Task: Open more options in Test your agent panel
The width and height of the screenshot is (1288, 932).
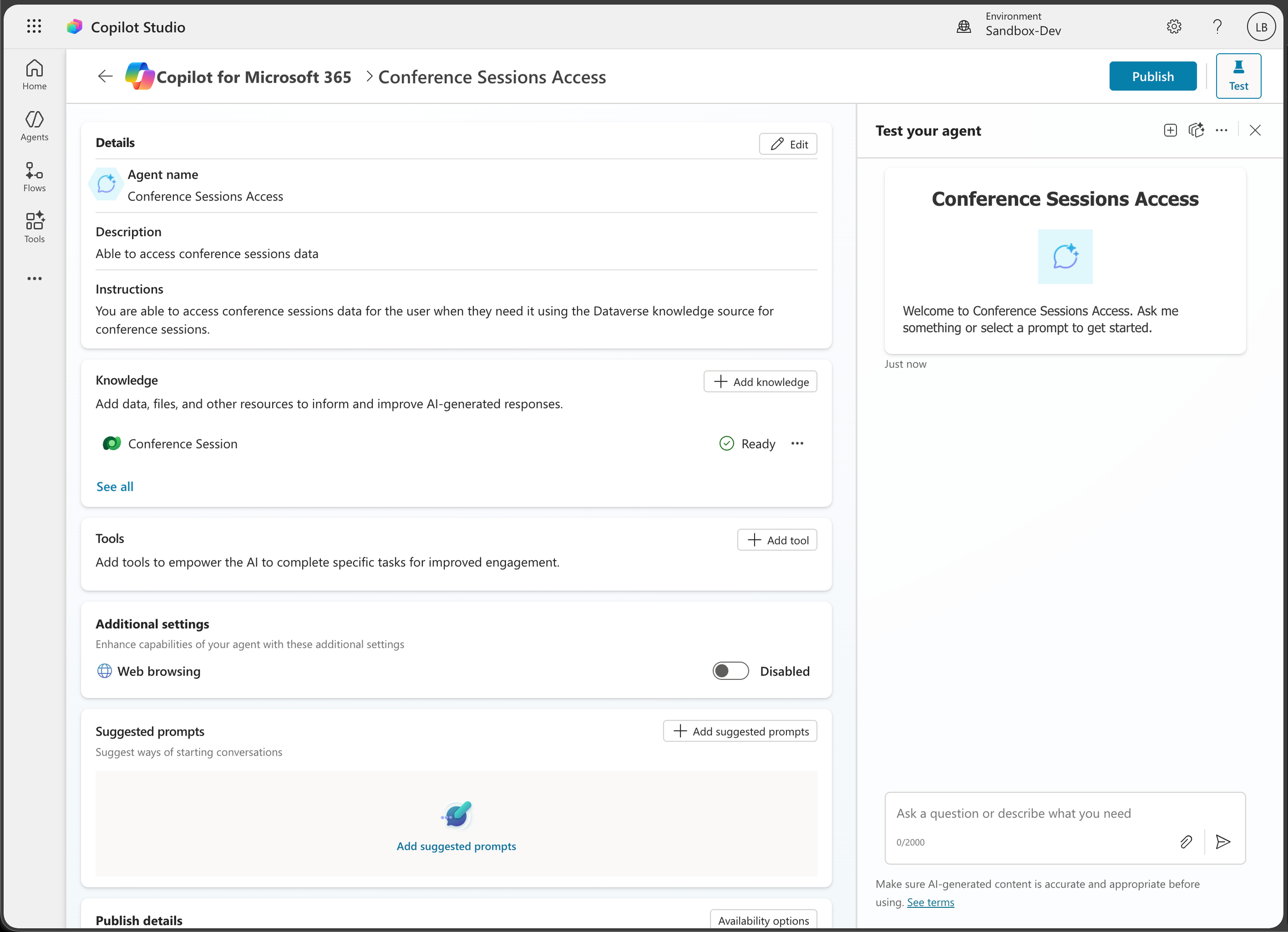Action: pyautogui.click(x=1221, y=130)
